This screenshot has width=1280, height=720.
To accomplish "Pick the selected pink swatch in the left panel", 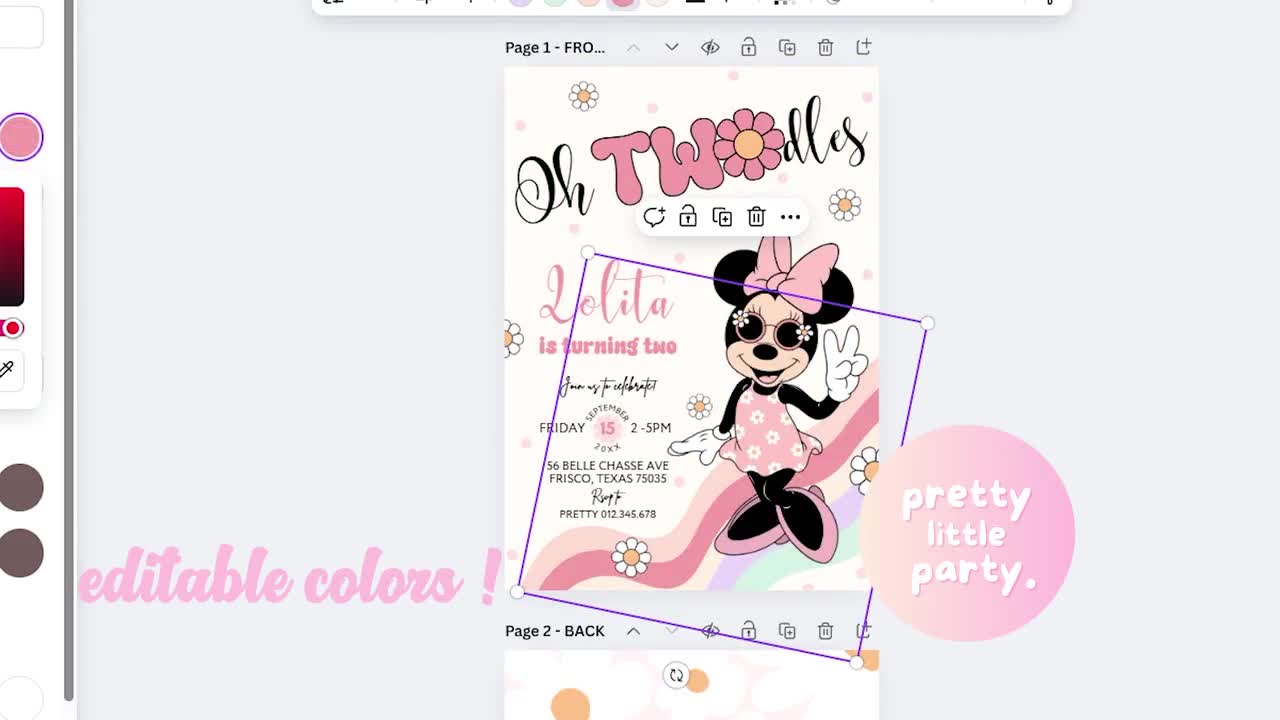I will [20, 136].
